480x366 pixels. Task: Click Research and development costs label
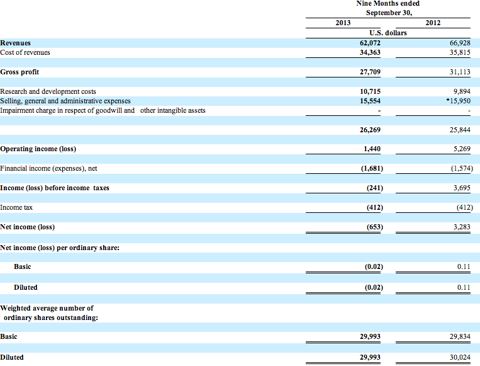point(48,91)
